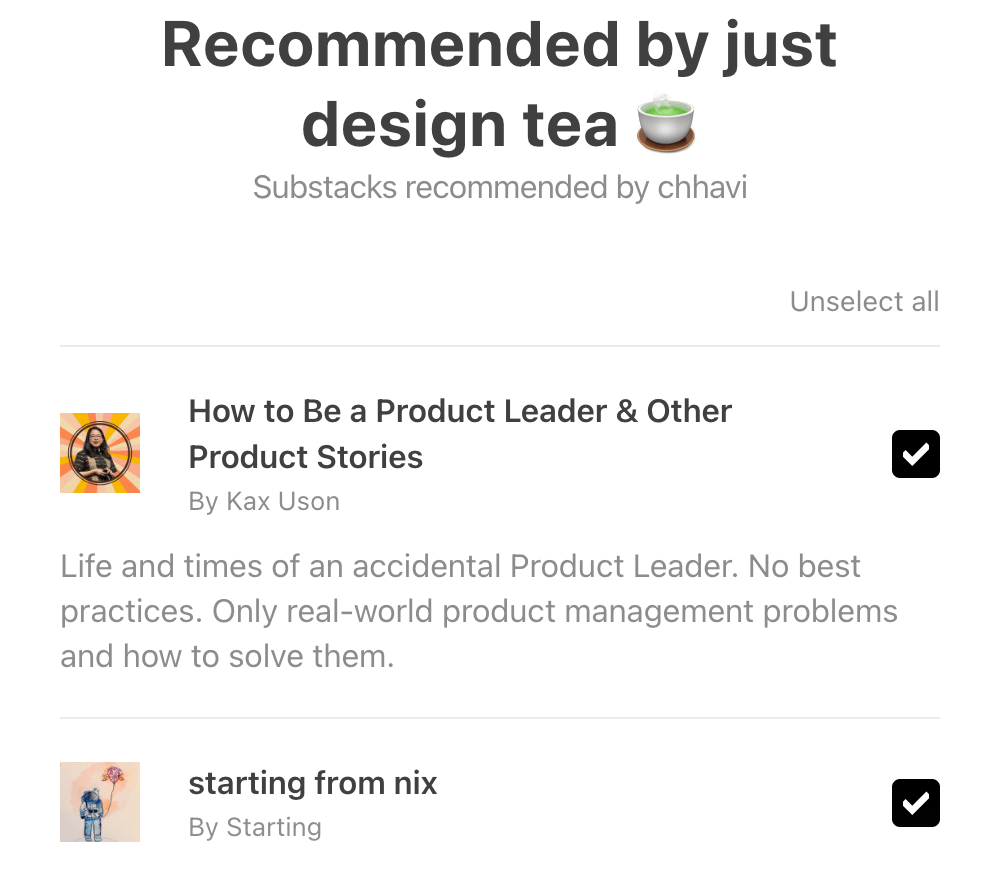
Task: Click the By Starting byline
Action: 255,827
